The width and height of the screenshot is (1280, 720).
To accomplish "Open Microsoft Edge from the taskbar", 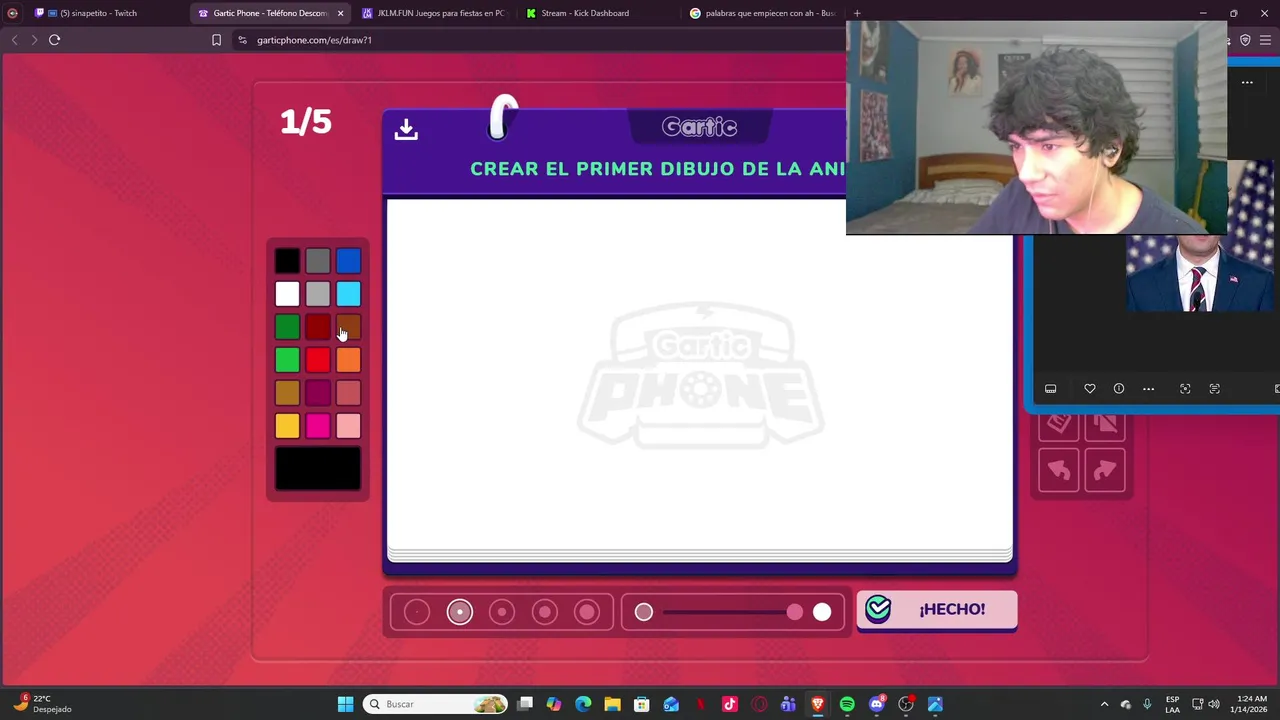I will point(583,704).
